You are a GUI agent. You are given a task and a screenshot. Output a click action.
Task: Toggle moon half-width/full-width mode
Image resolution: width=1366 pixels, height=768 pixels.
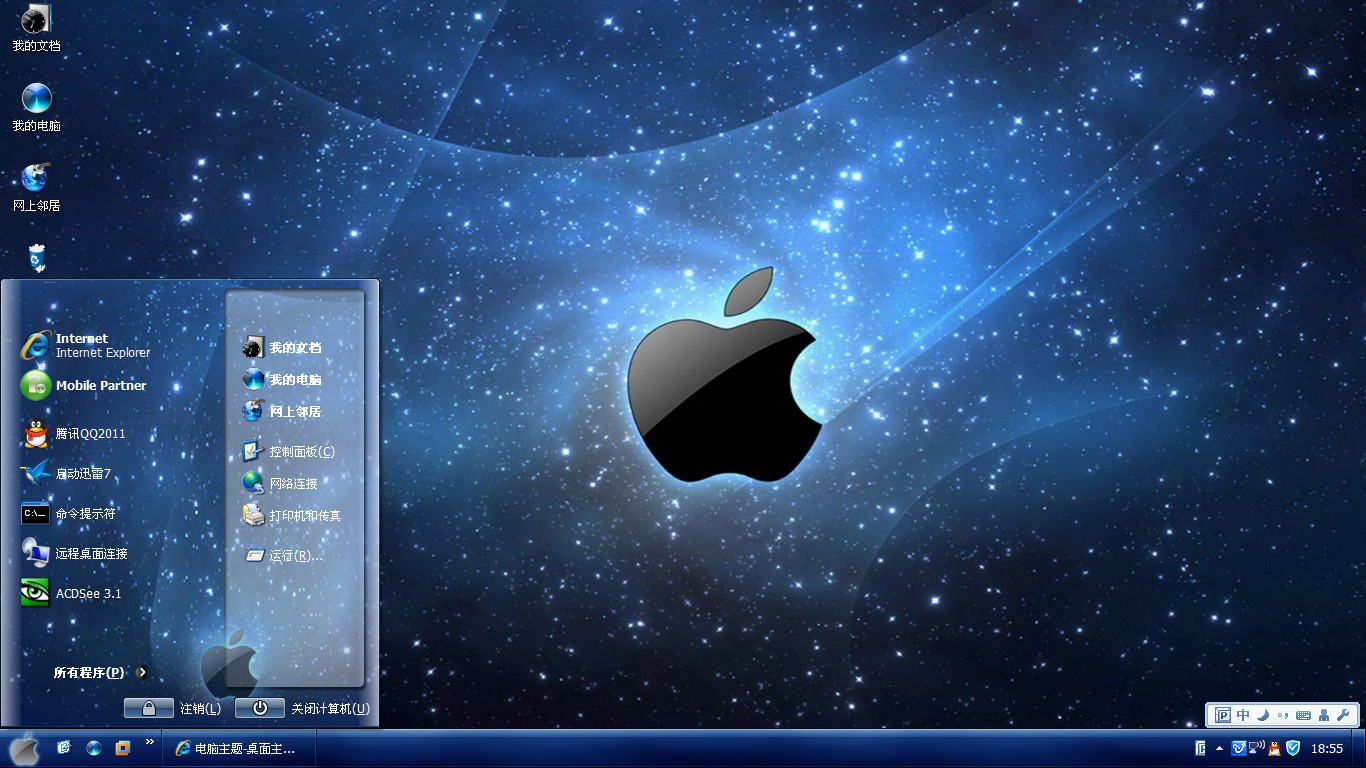1263,715
